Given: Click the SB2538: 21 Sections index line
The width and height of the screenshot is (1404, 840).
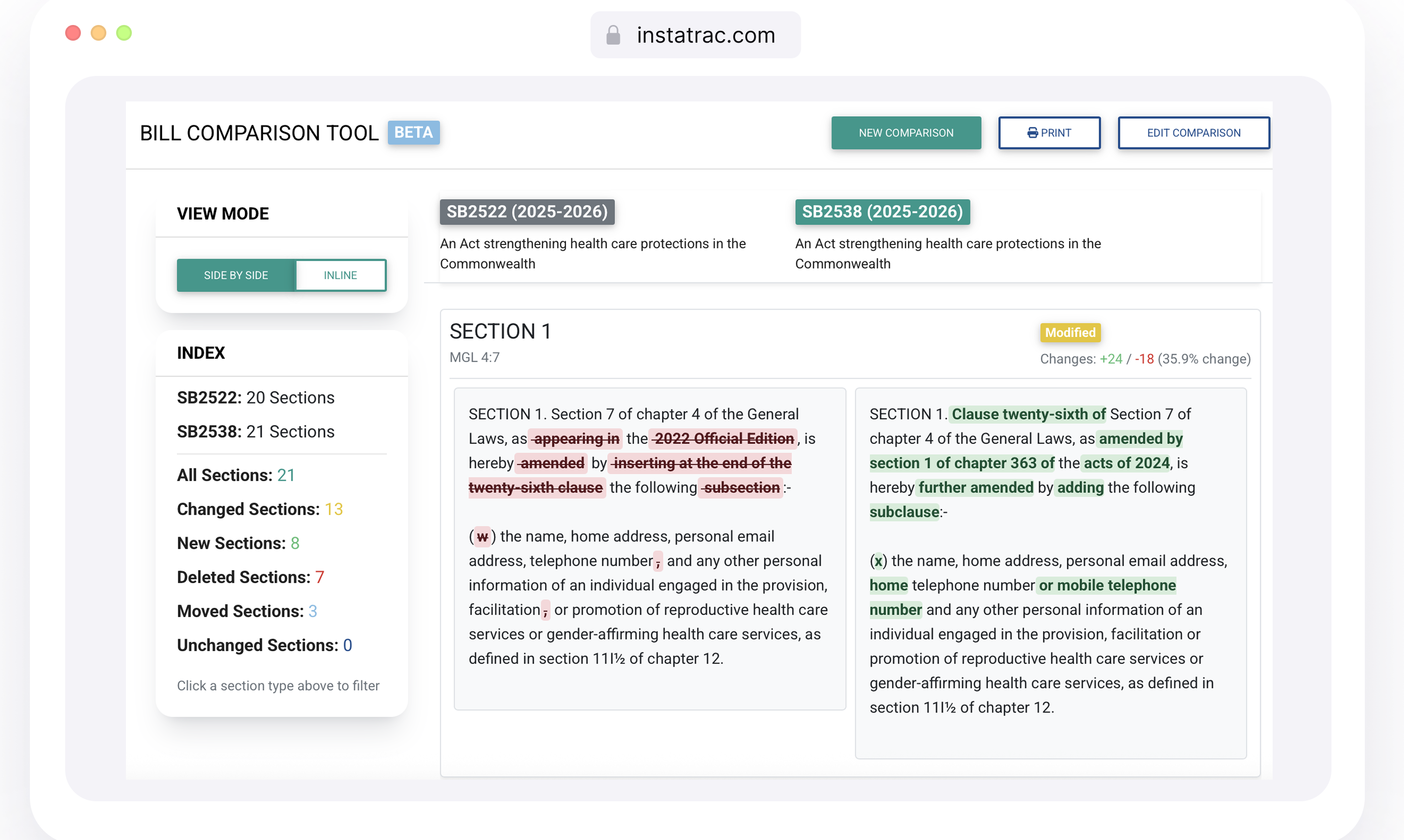Looking at the screenshot, I should 256,431.
